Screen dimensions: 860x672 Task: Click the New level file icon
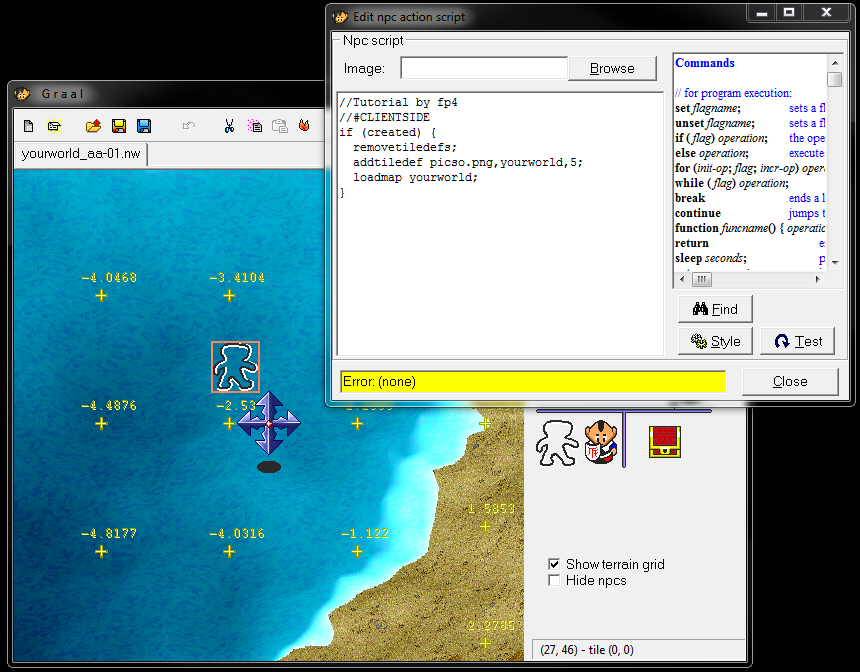pos(28,126)
